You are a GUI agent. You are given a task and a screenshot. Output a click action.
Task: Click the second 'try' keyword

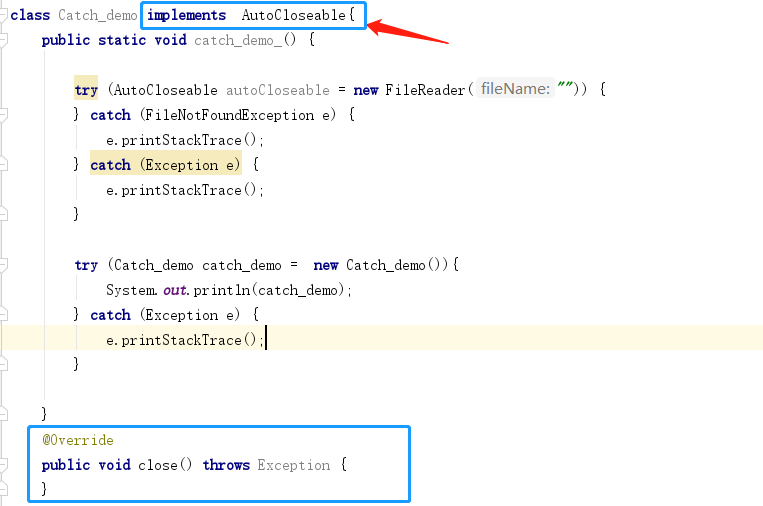(86, 265)
